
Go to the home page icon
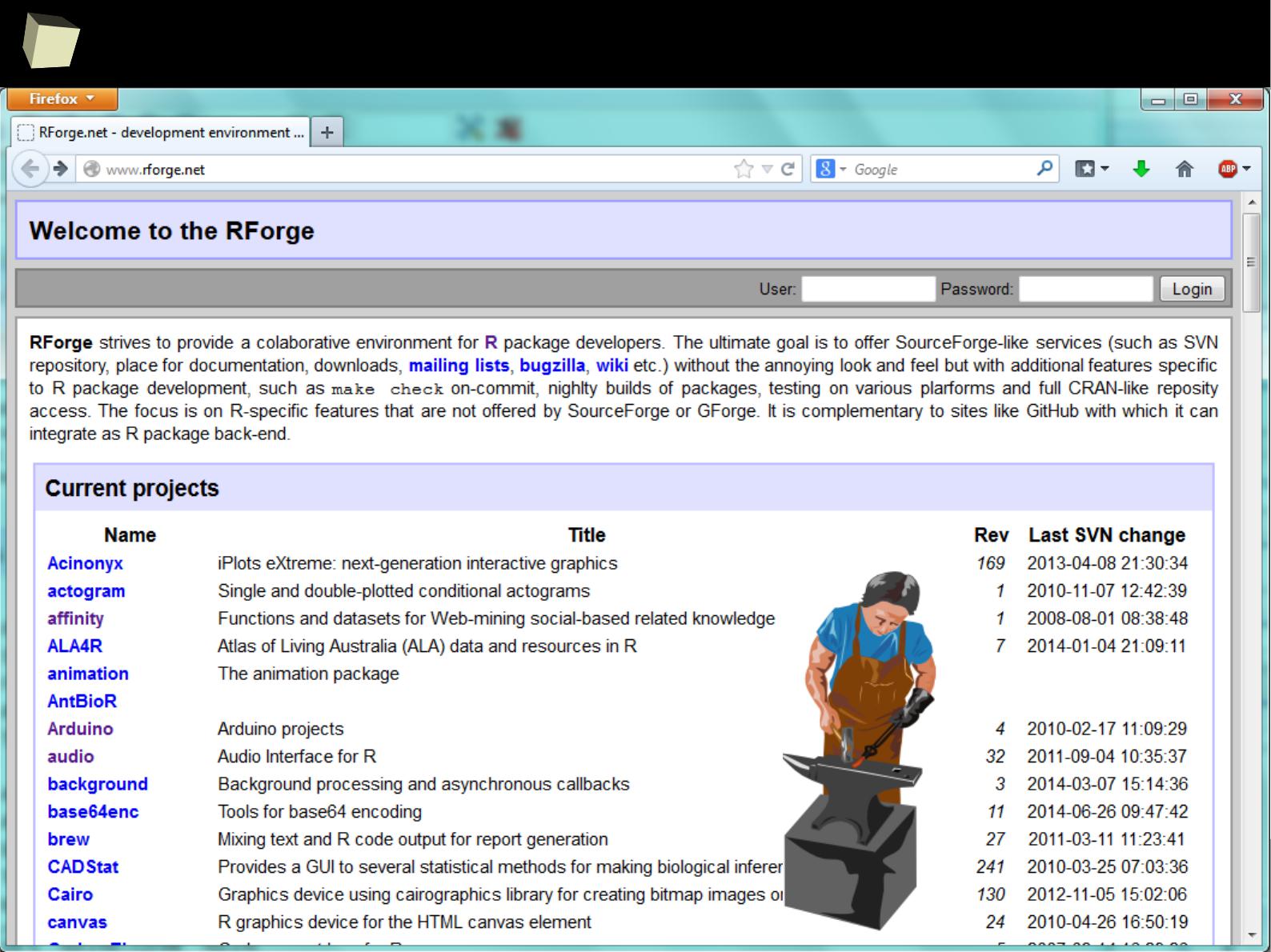[x=1185, y=169]
